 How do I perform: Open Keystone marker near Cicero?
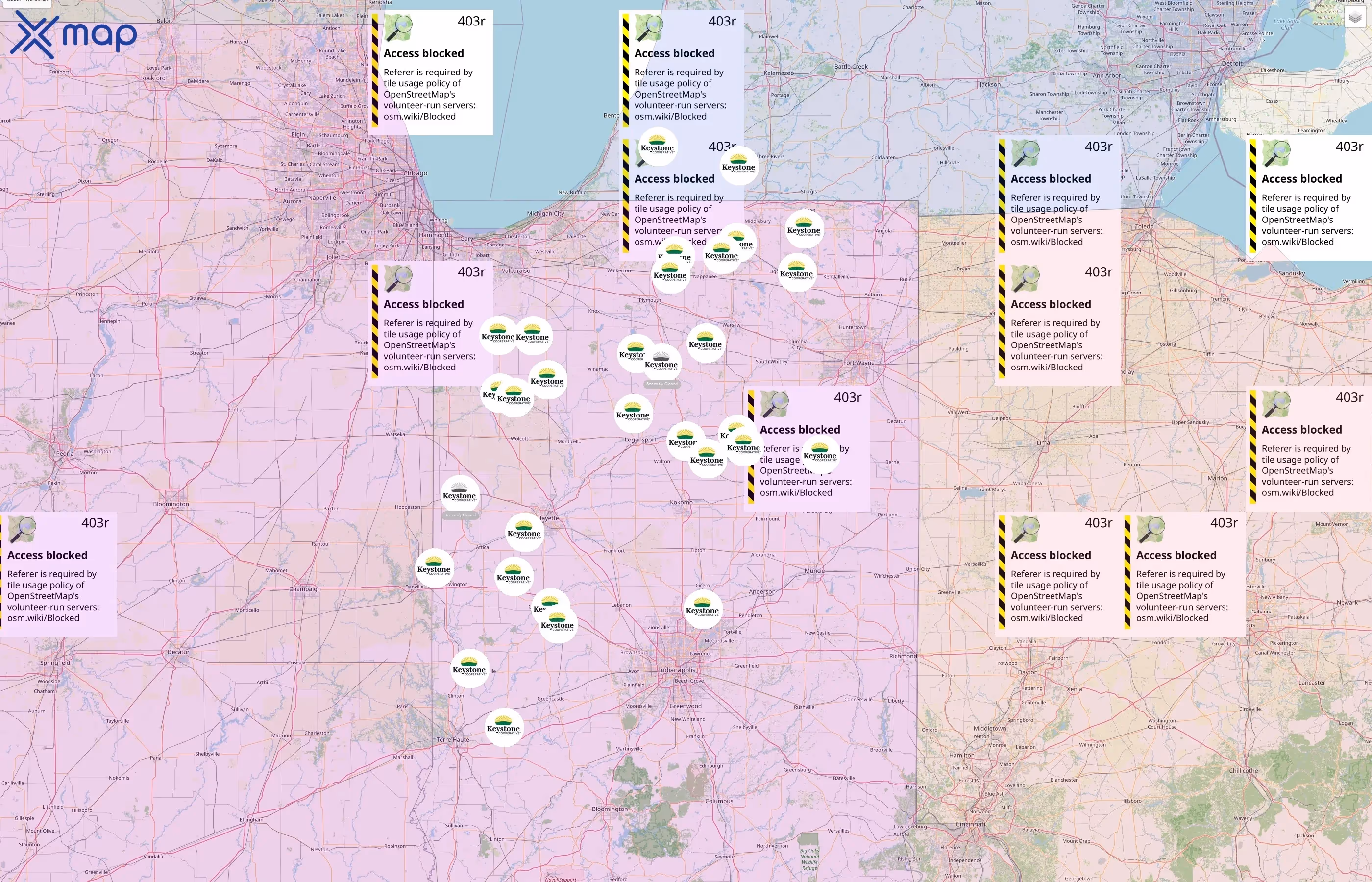(702, 610)
